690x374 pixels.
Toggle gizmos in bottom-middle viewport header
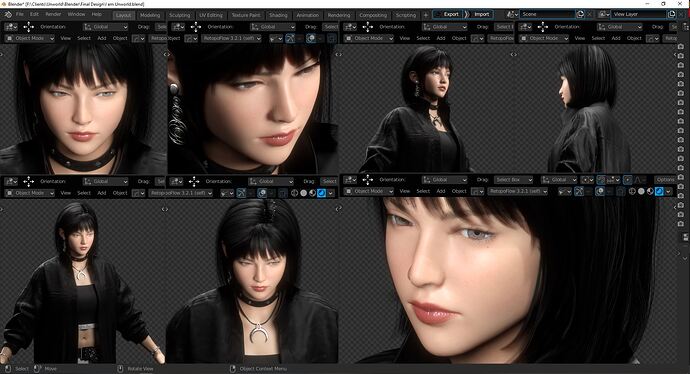(x=241, y=193)
